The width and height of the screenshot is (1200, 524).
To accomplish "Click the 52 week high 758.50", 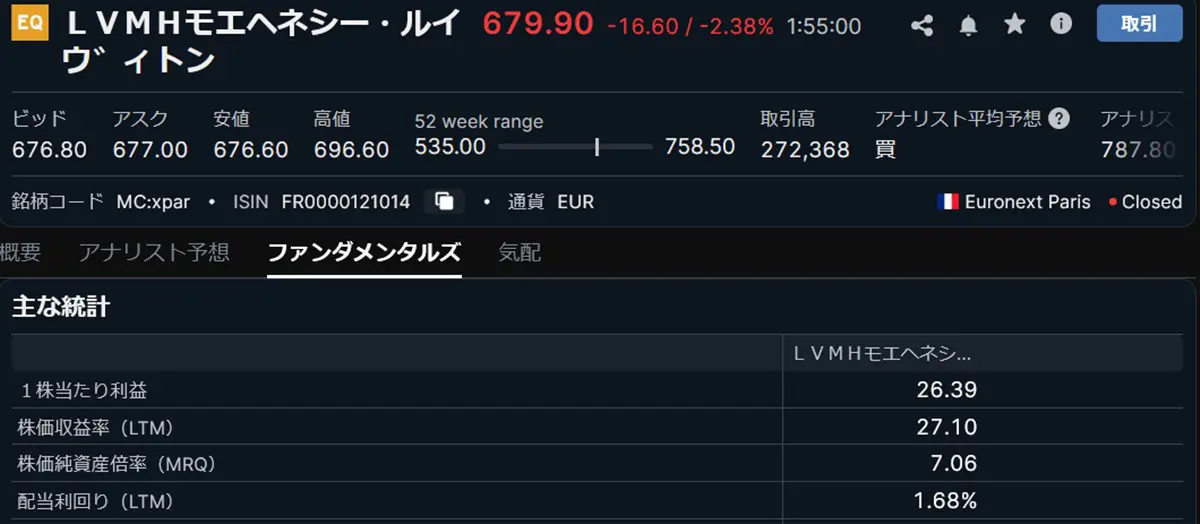I will click(700, 147).
